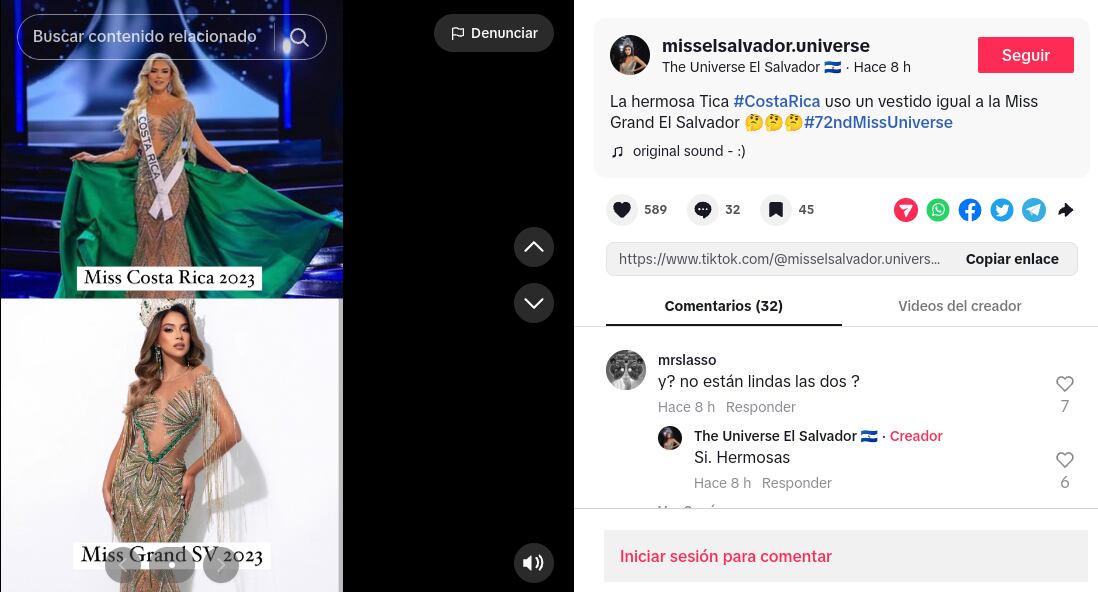The height and width of the screenshot is (592, 1098).
Task: Select the Comentarios (32) tab
Action: (723, 306)
